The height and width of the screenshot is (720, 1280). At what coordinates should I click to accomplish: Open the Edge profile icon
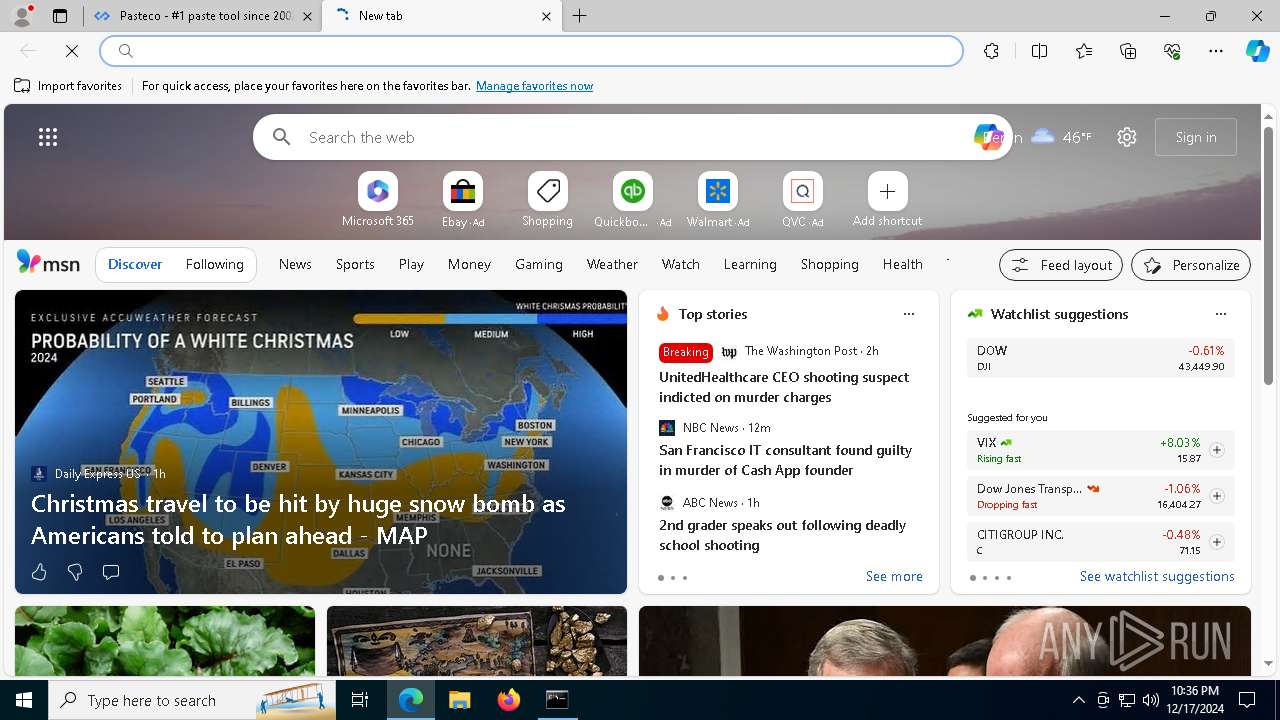tap(21, 16)
